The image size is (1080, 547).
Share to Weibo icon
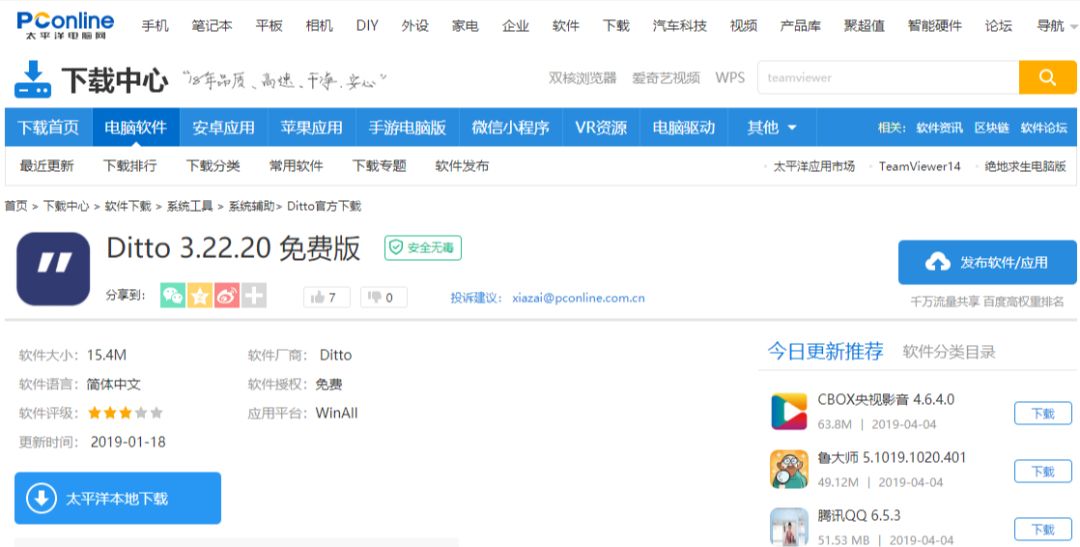coord(227,296)
